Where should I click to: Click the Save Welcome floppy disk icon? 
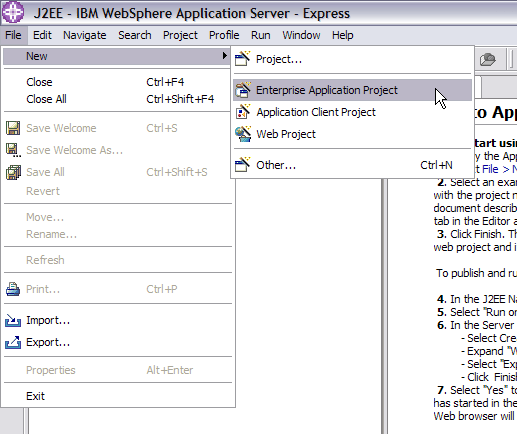tap(13, 128)
